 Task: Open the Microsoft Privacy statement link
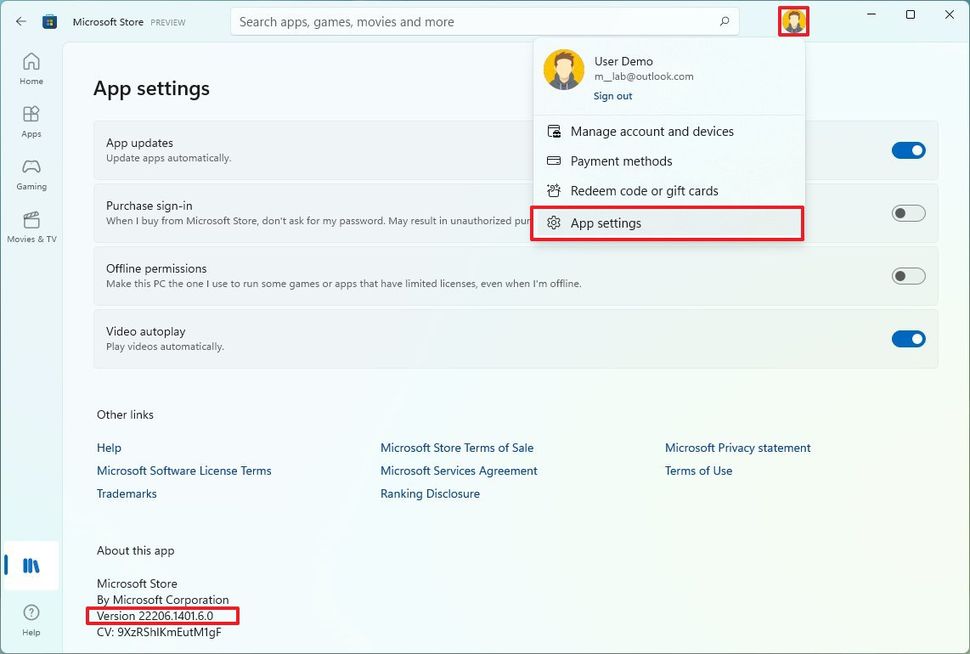[x=737, y=447]
